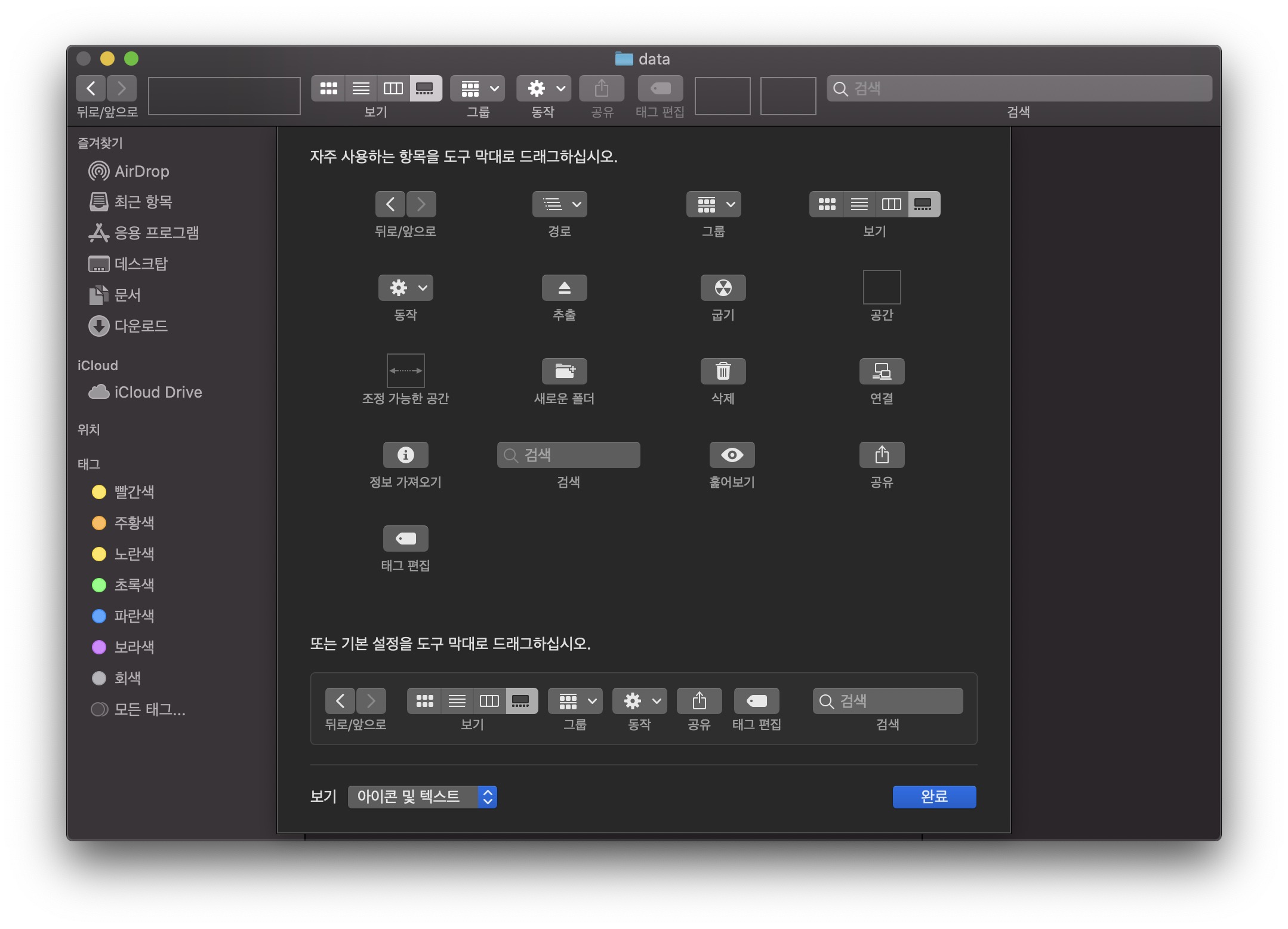Select iCloud Drive in sidebar
The height and width of the screenshot is (929, 1288).
pyautogui.click(x=158, y=392)
